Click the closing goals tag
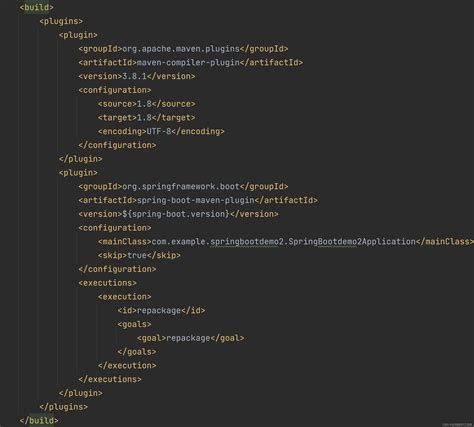 click(x=137, y=352)
